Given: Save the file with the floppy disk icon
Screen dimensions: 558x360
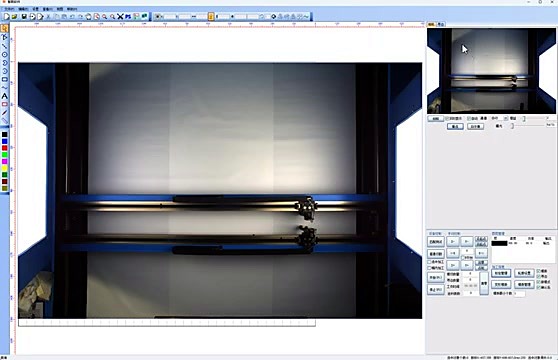Looking at the screenshot, I should coord(24,16).
